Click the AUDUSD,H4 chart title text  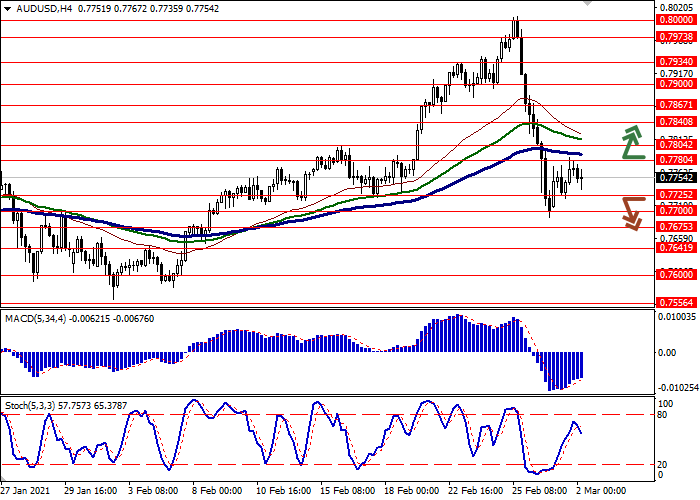click(x=44, y=8)
